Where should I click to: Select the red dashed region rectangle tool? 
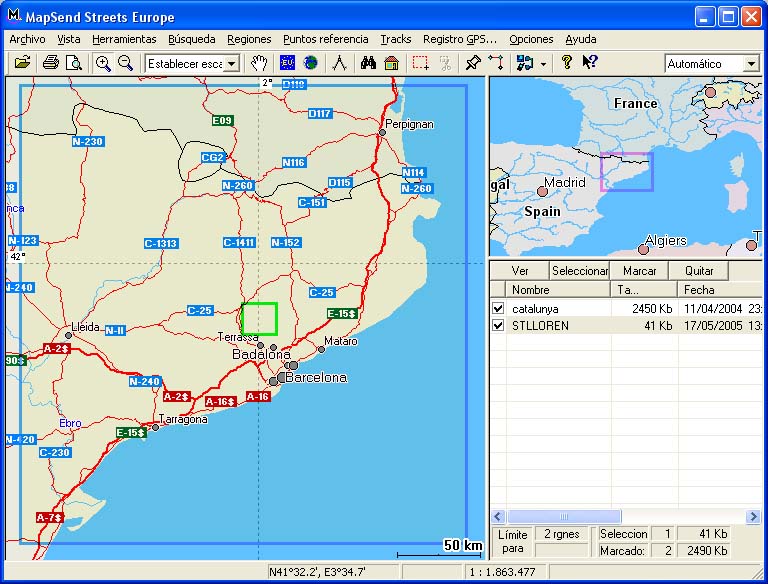coord(420,63)
